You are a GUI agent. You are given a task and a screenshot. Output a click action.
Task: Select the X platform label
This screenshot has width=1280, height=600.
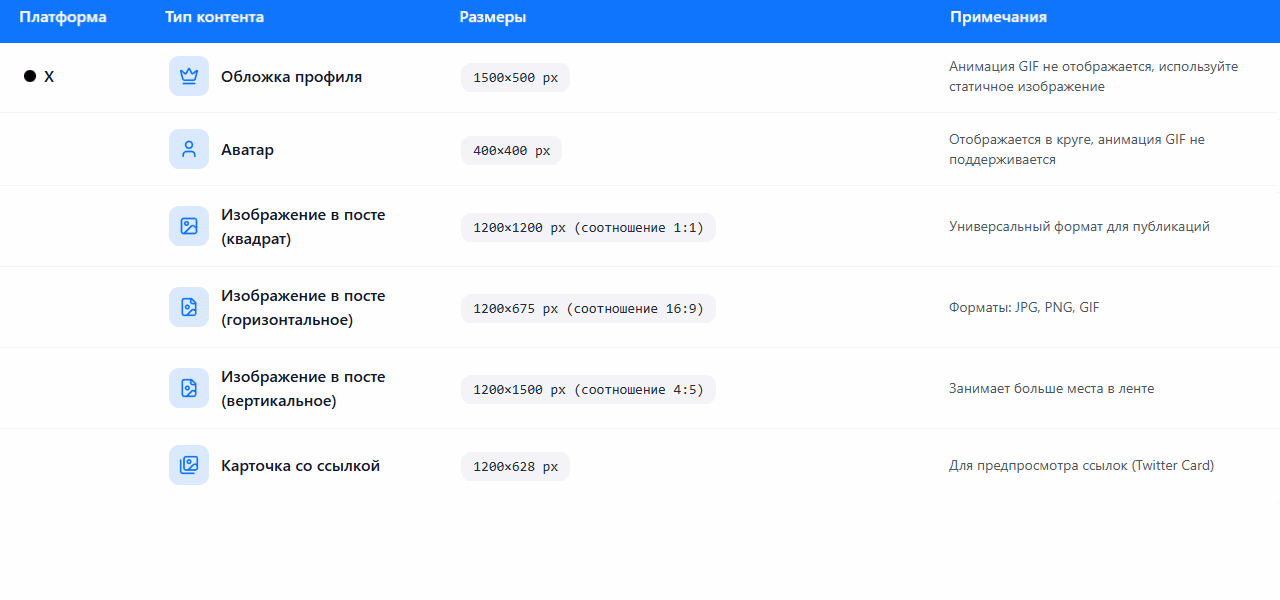click(49, 76)
